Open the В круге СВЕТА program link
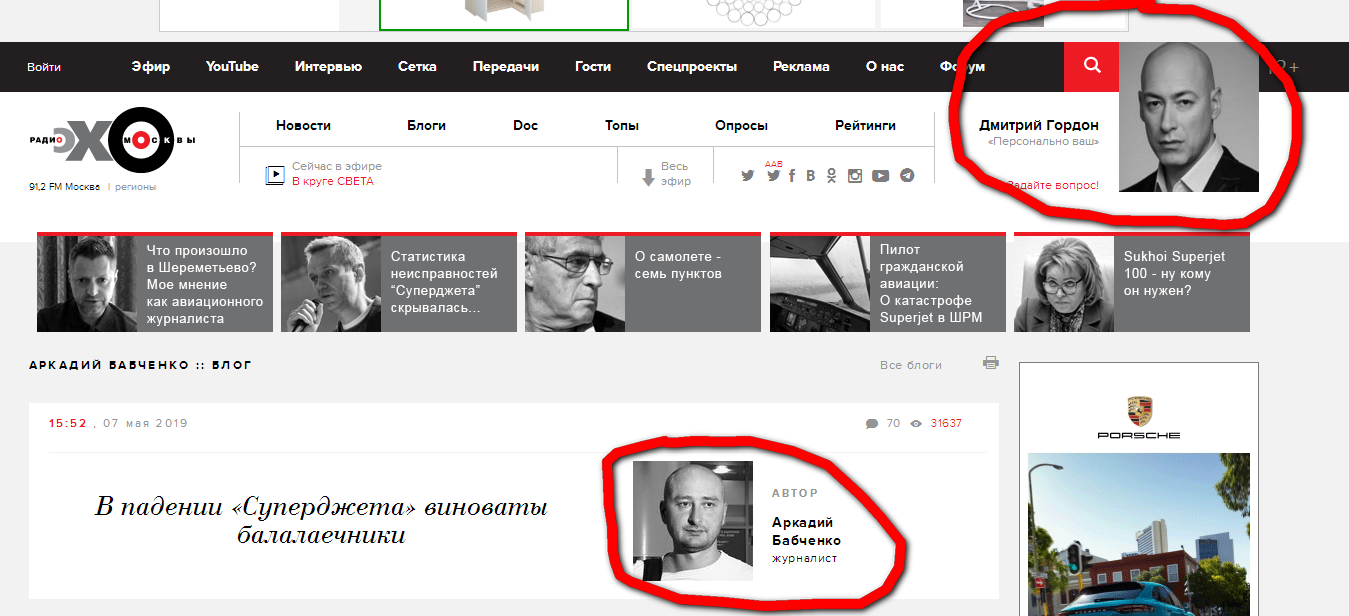This screenshot has width=1349, height=616. [333, 182]
